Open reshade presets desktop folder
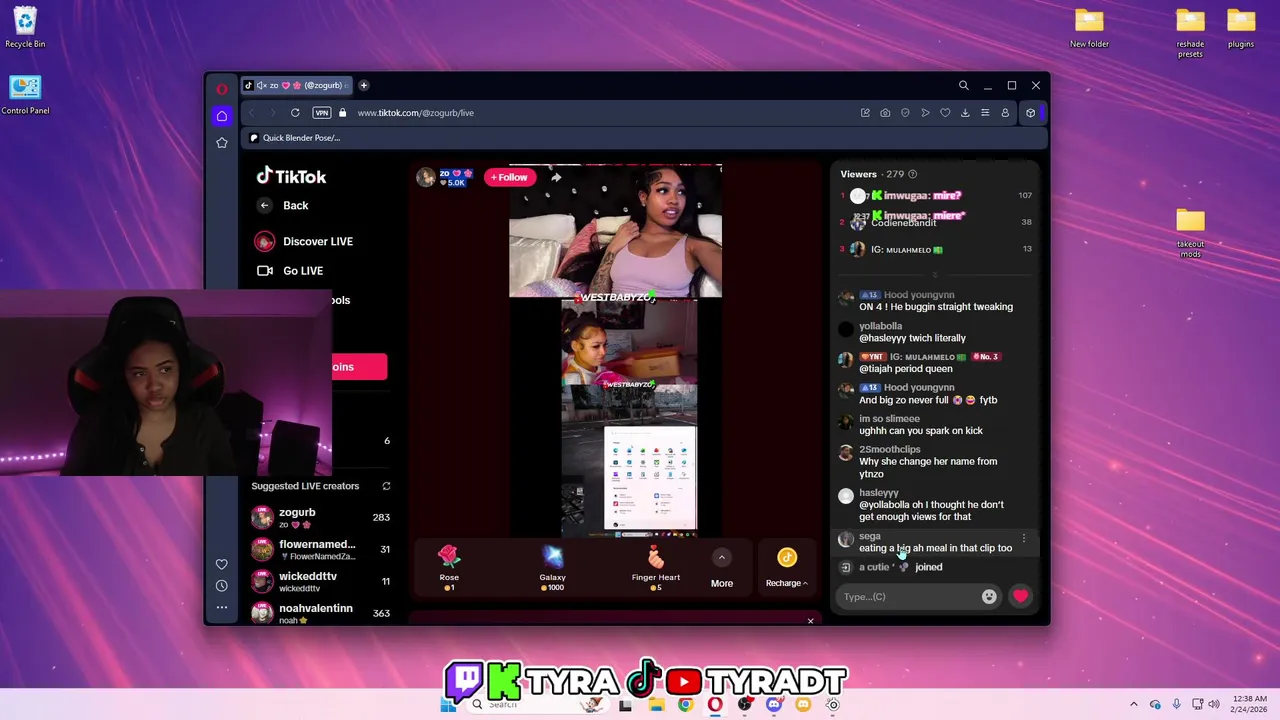This screenshot has height=720, width=1280. pos(1190,33)
